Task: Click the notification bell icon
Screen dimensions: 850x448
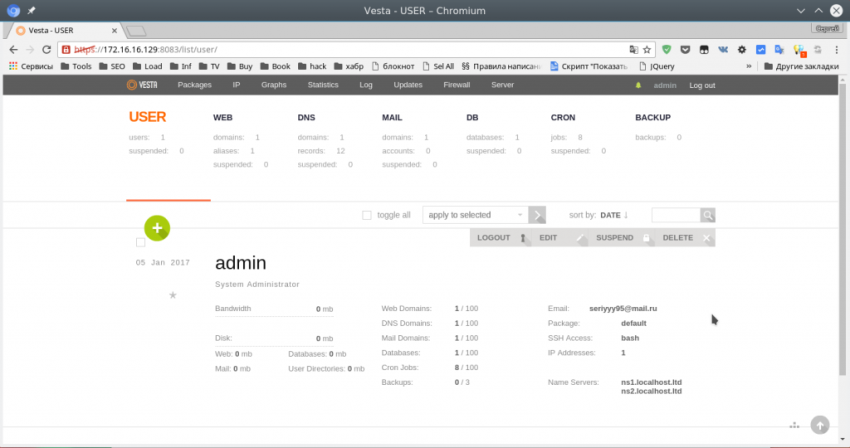Action: [x=639, y=85]
